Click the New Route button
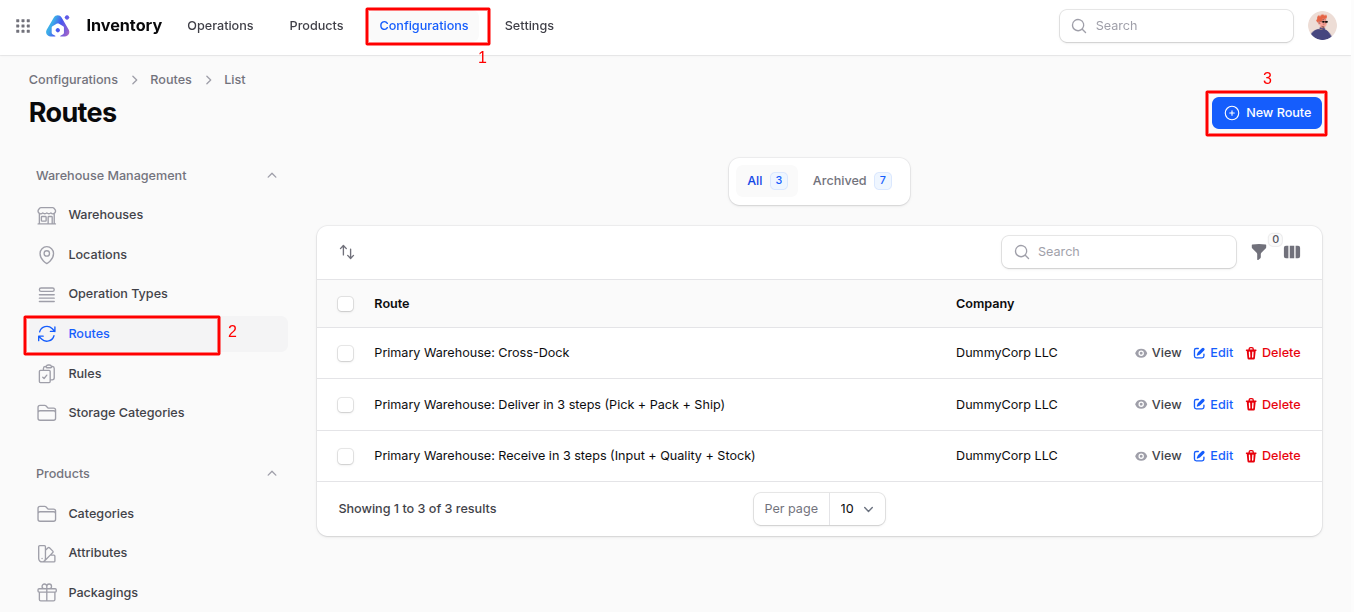 (x=1267, y=113)
